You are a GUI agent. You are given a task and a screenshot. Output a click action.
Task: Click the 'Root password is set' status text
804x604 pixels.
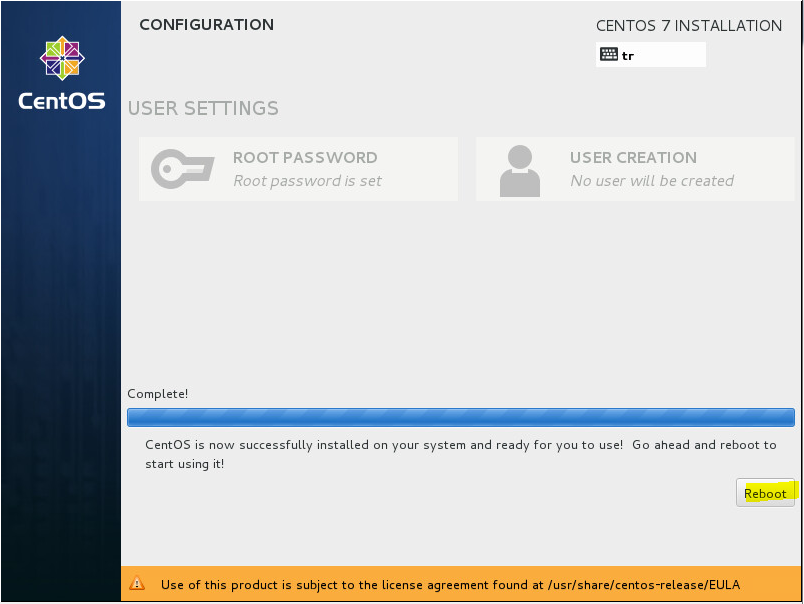click(307, 181)
